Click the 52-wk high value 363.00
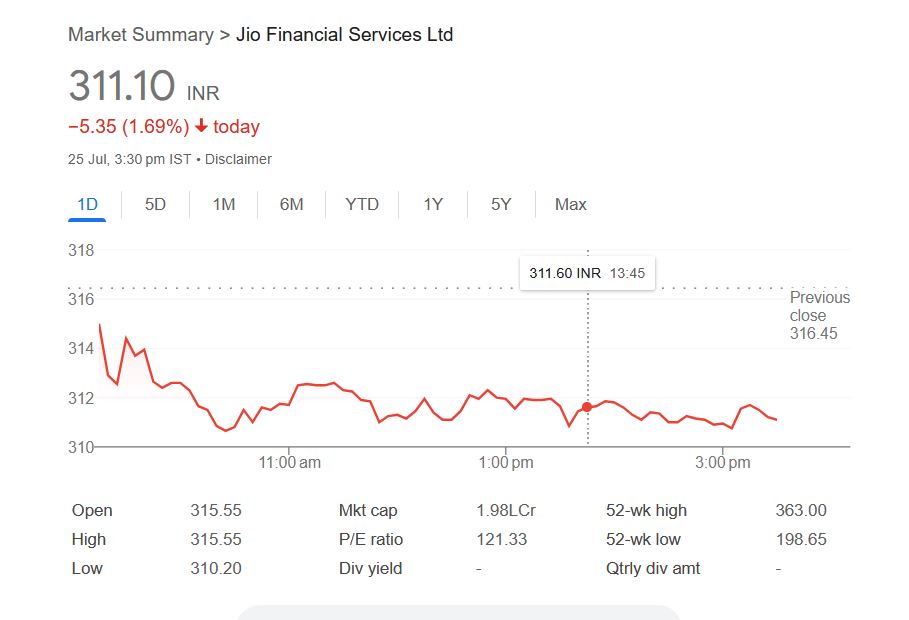 801,510
